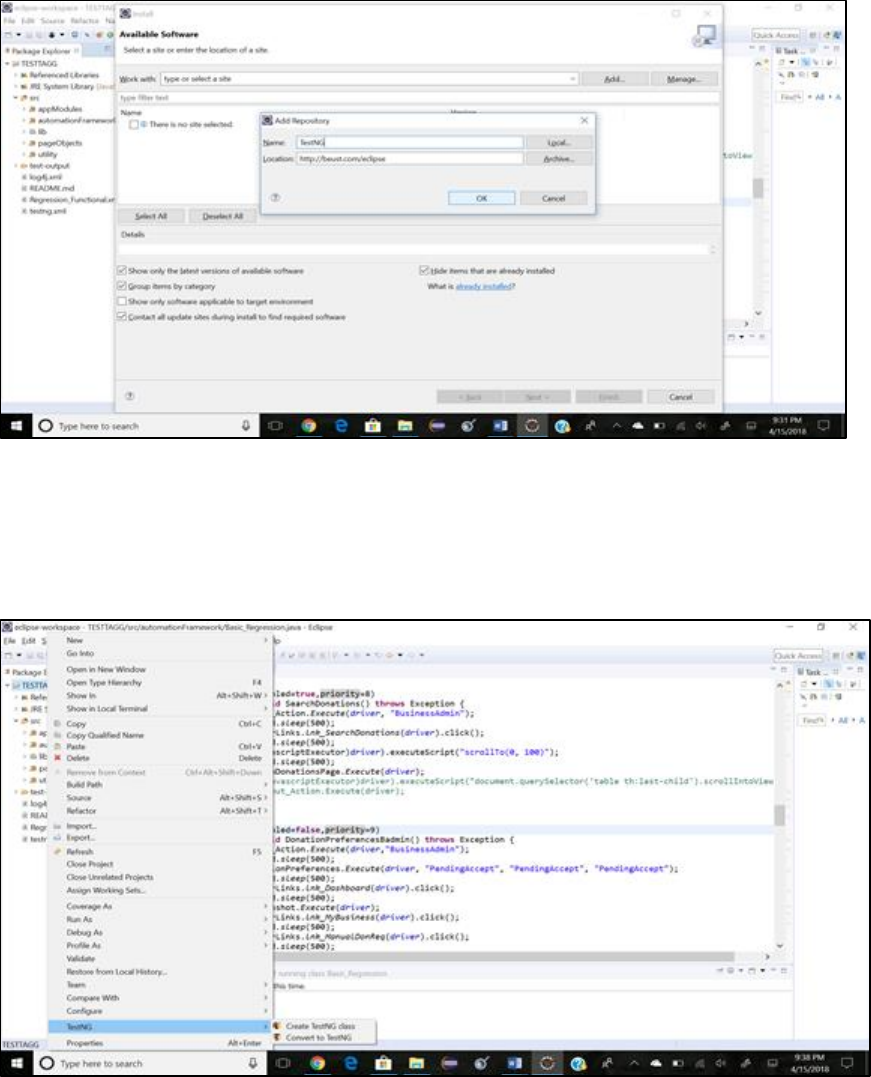This screenshot has width=871, height=1077.
Task: Click the help icon at the Install dialog's bottom-left
Action: pos(129,396)
